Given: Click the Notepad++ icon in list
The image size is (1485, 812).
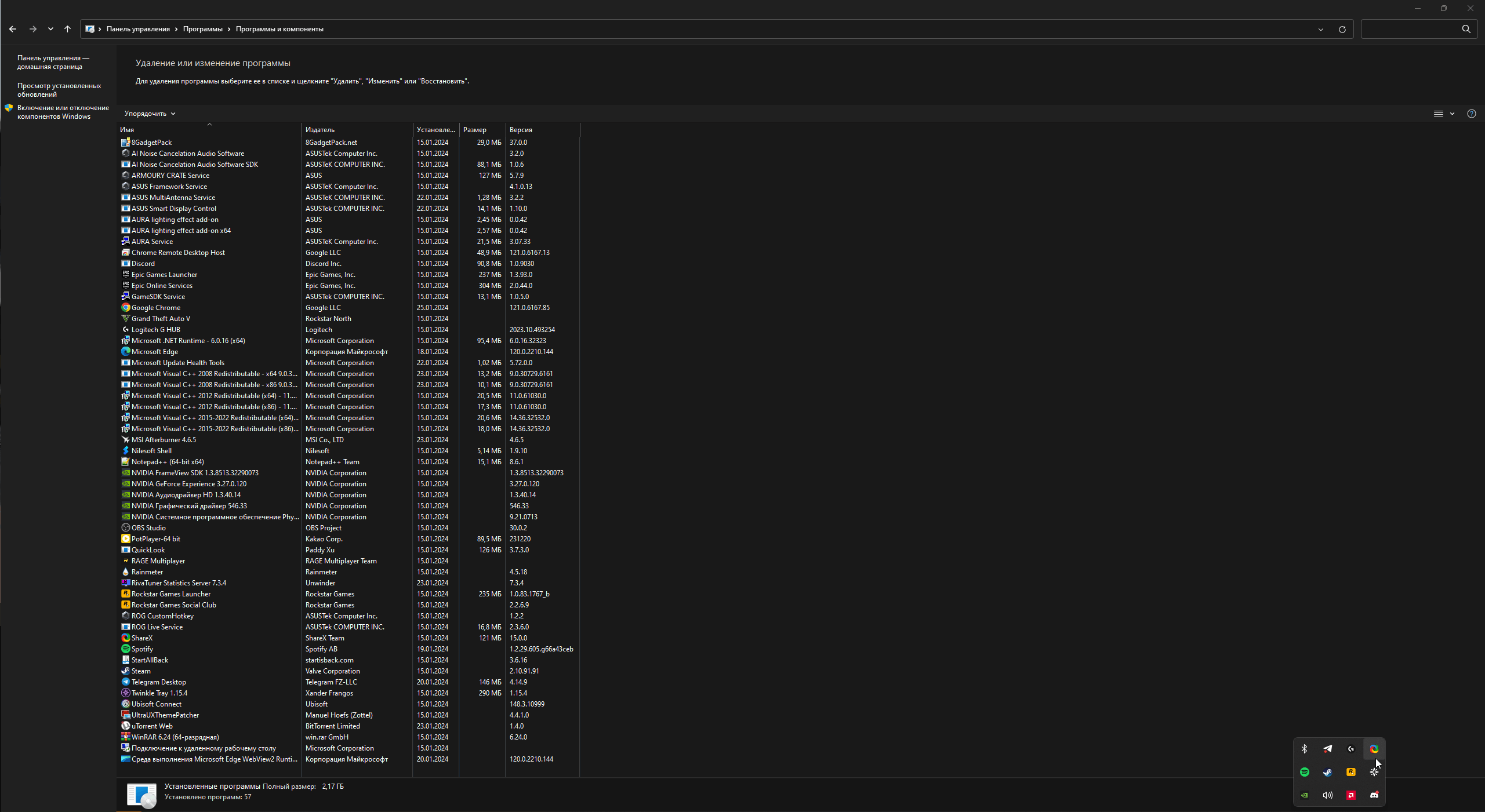Looking at the screenshot, I should (x=125, y=462).
